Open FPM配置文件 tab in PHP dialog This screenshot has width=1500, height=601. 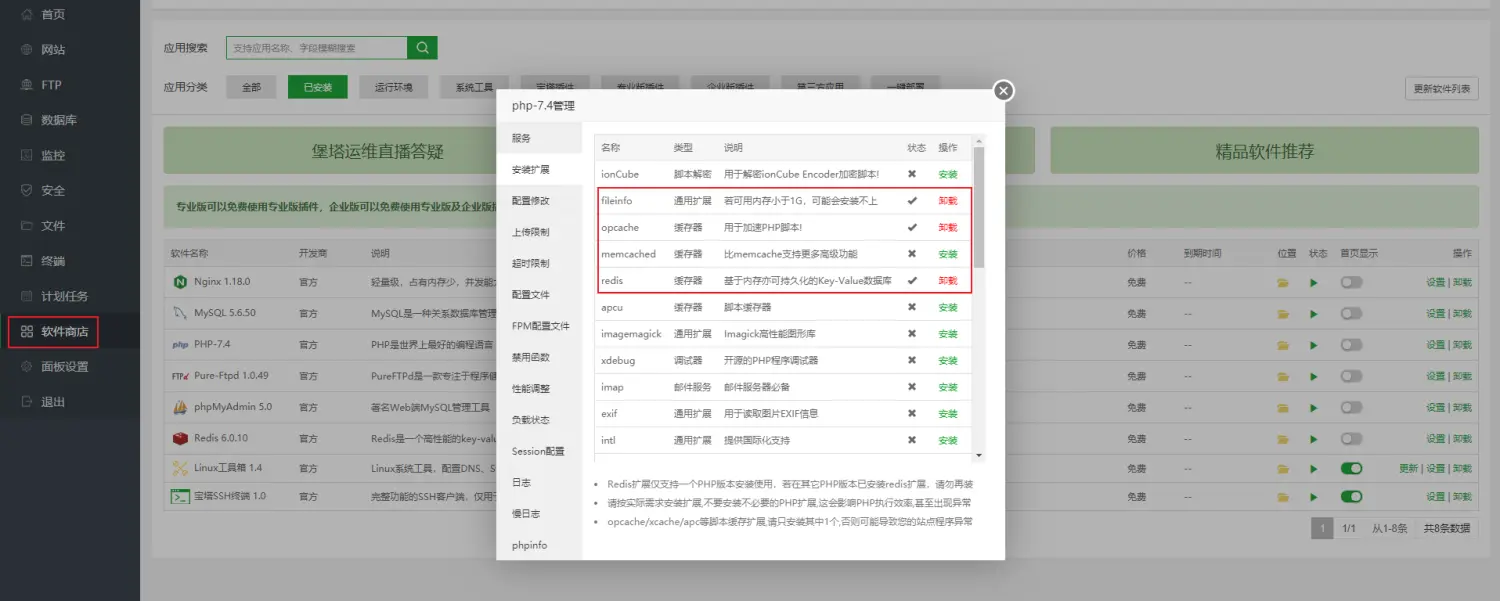pos(539,326)
